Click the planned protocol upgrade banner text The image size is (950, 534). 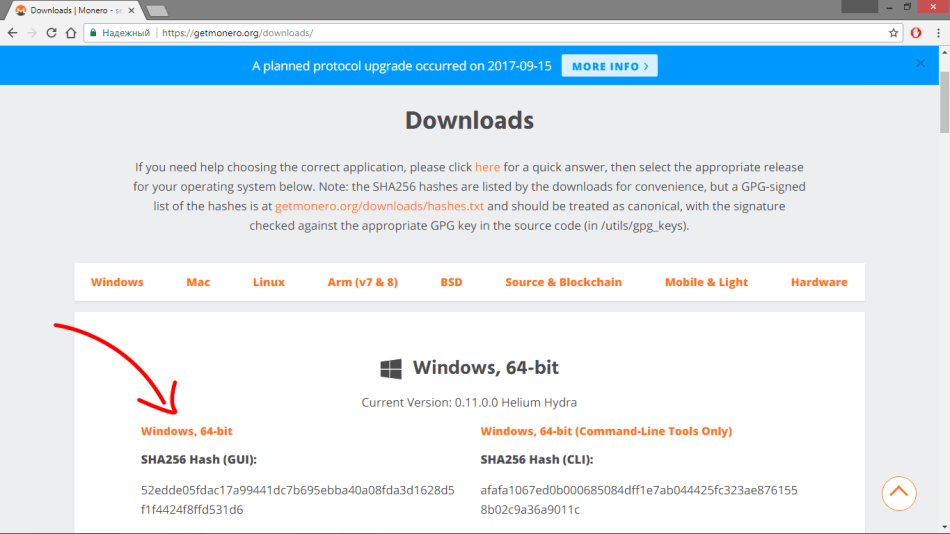pos(402,65)
